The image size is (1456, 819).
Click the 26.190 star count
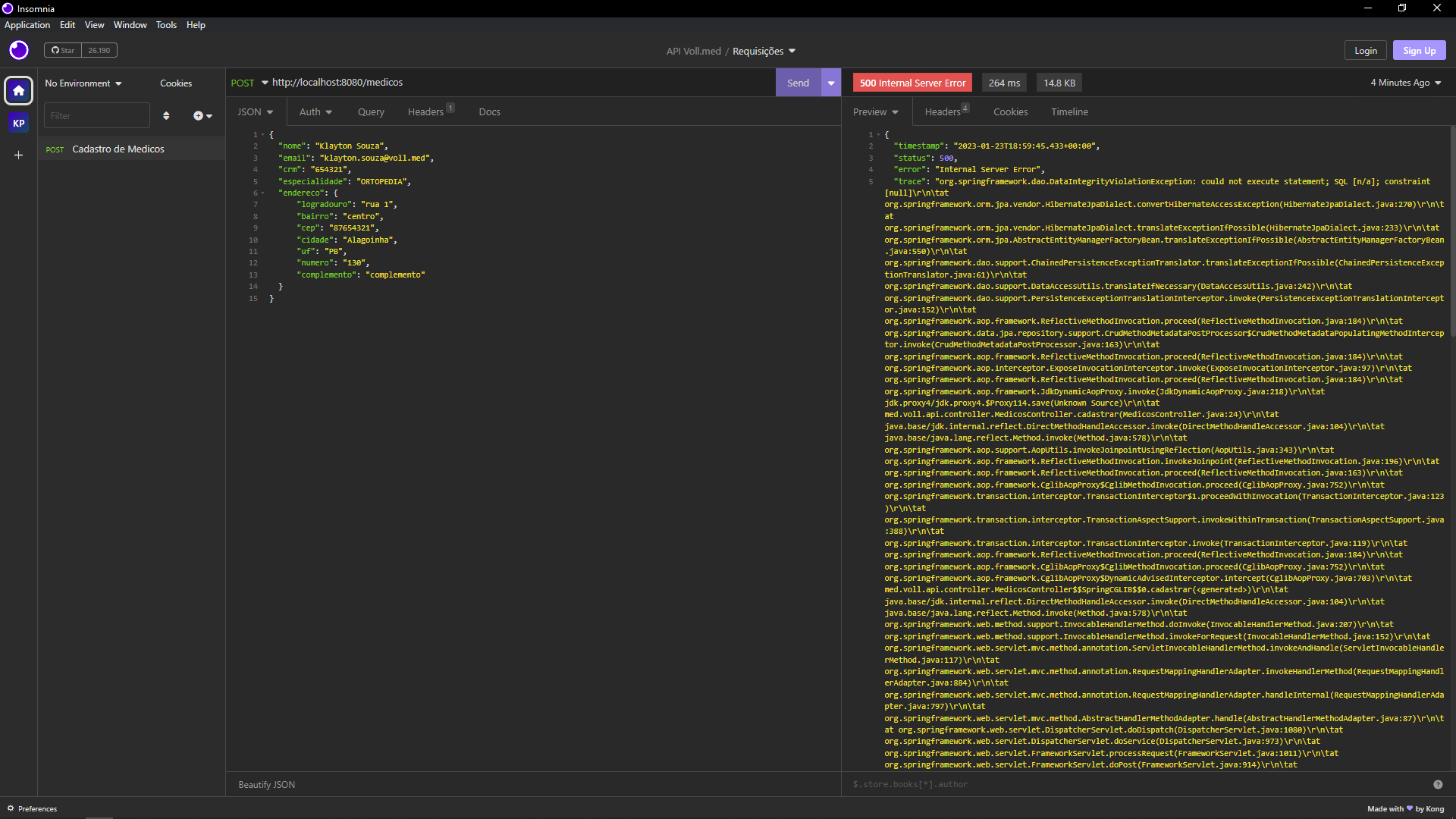point(99,50)
